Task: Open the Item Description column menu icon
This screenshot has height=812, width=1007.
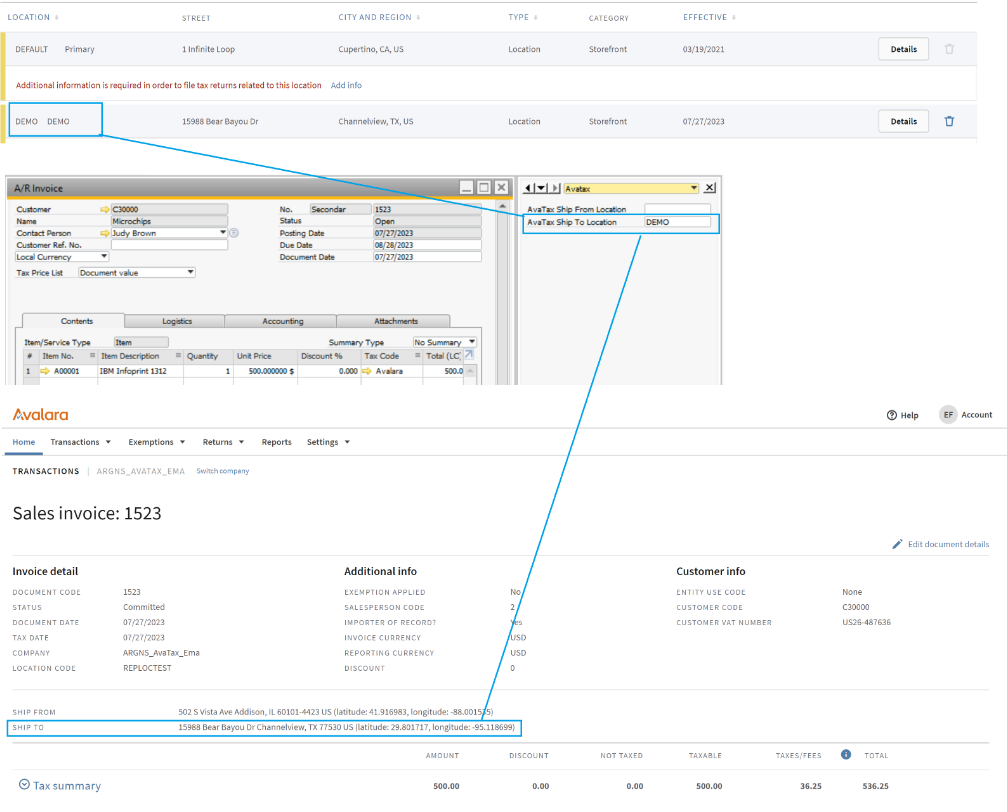Action: tap(179, 355)
